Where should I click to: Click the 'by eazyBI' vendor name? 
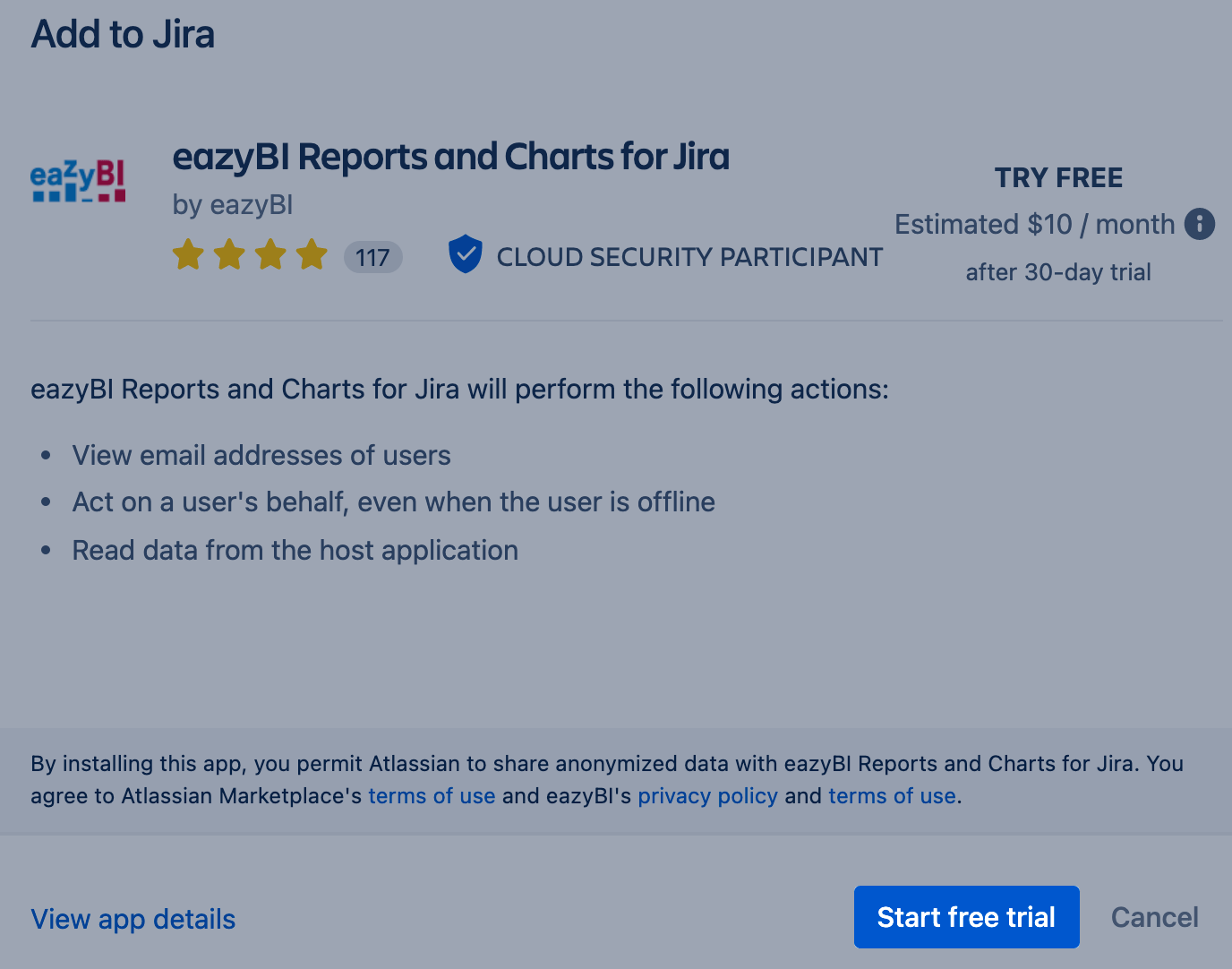[233, 205]
